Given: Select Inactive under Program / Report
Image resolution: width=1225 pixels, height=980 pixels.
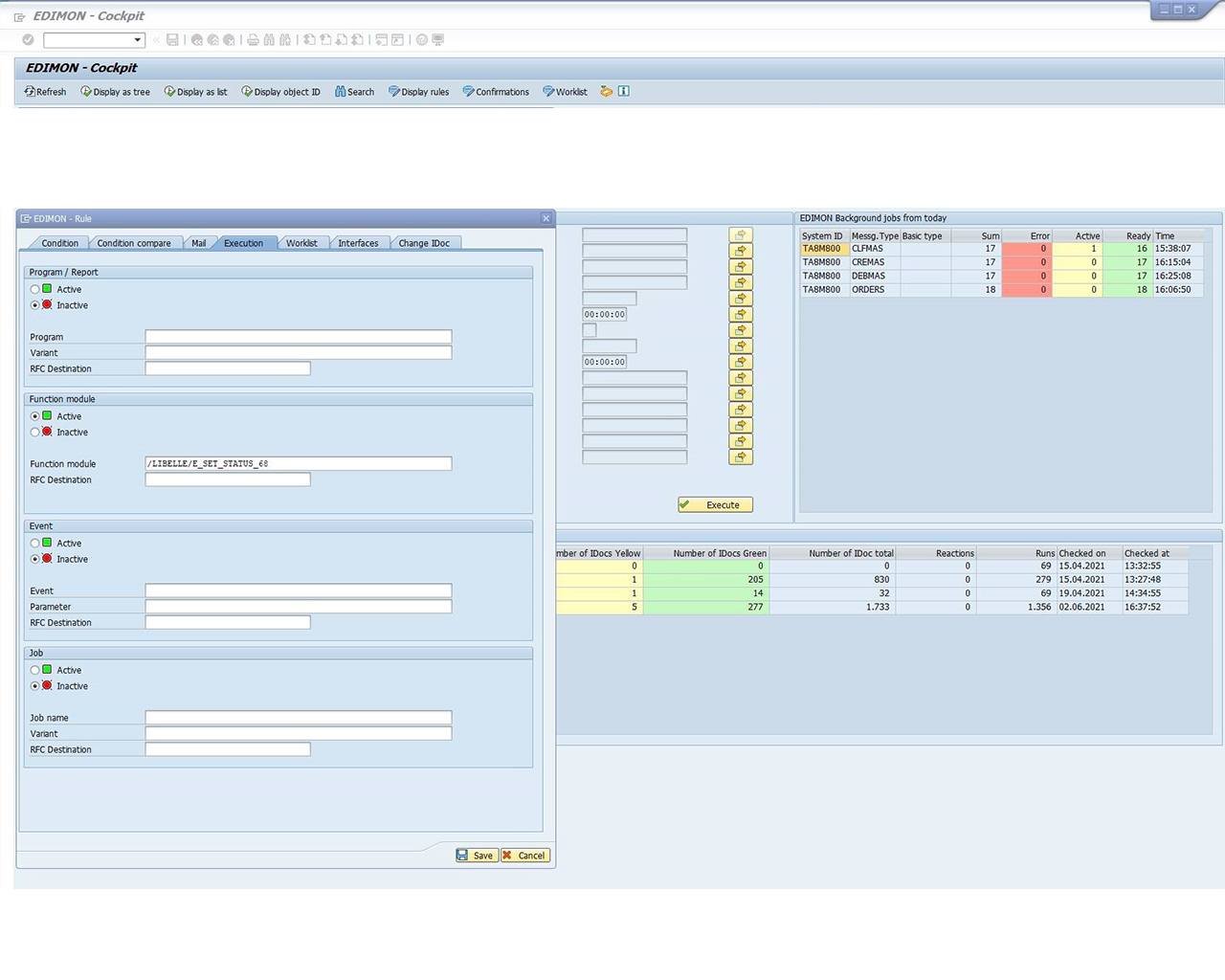Looking at the screenshot, I should click(x=35, y=305).
